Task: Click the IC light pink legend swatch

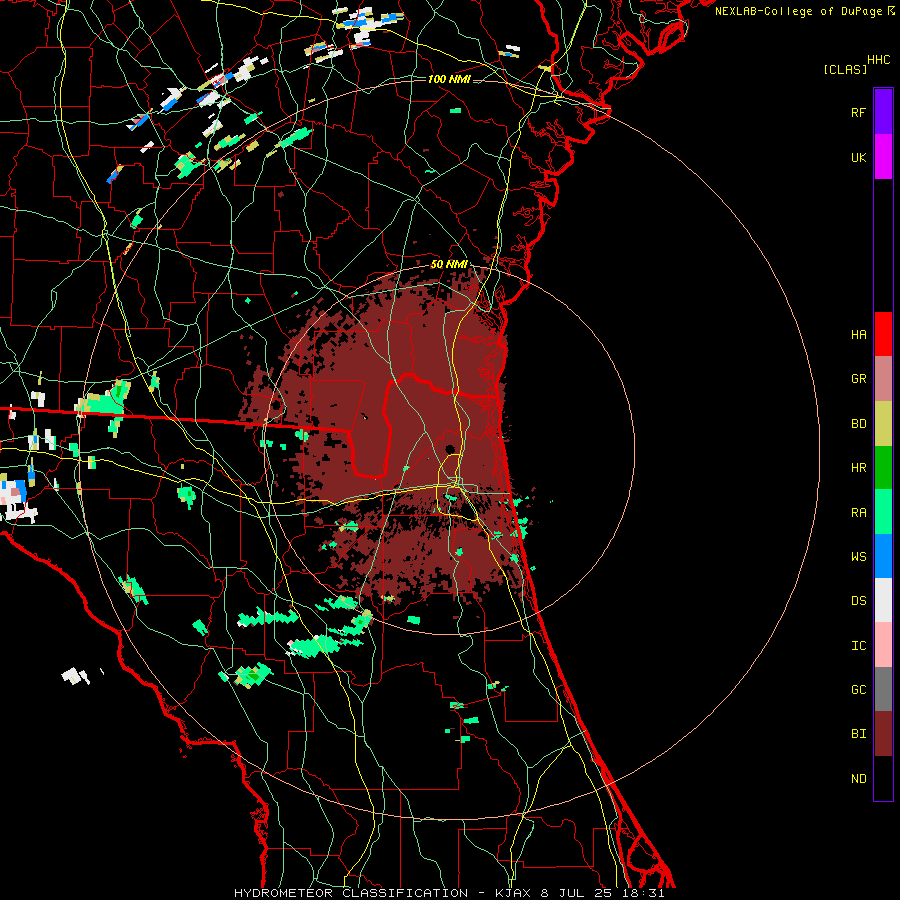Action: point(883,645)
